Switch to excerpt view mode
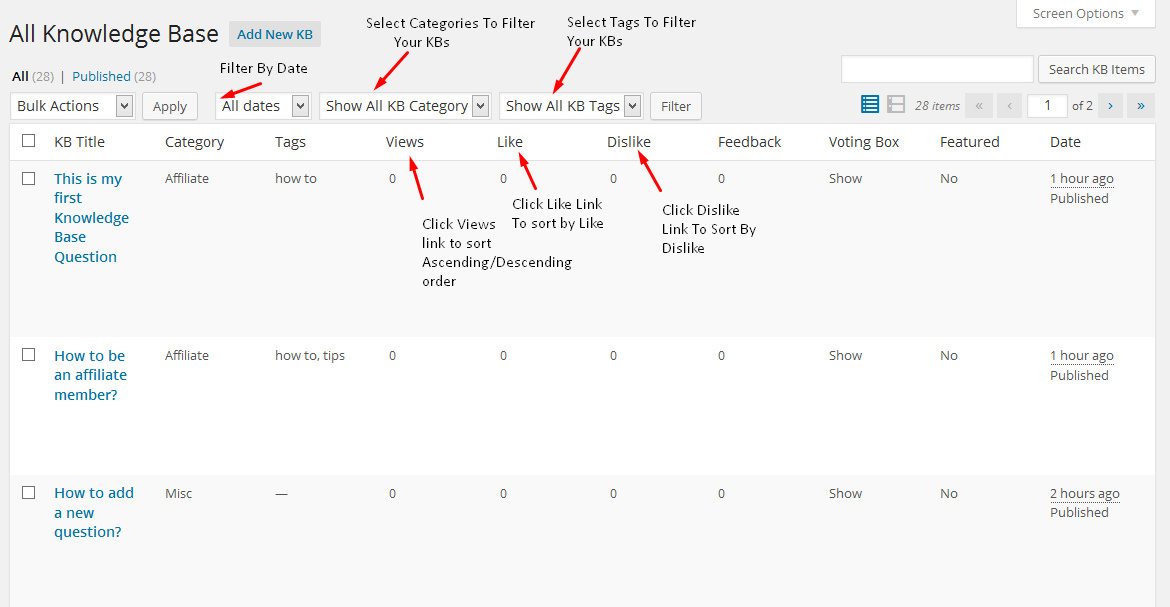Image resolution: width=1170 pixels, height=607 pixels. coord(895,104)
